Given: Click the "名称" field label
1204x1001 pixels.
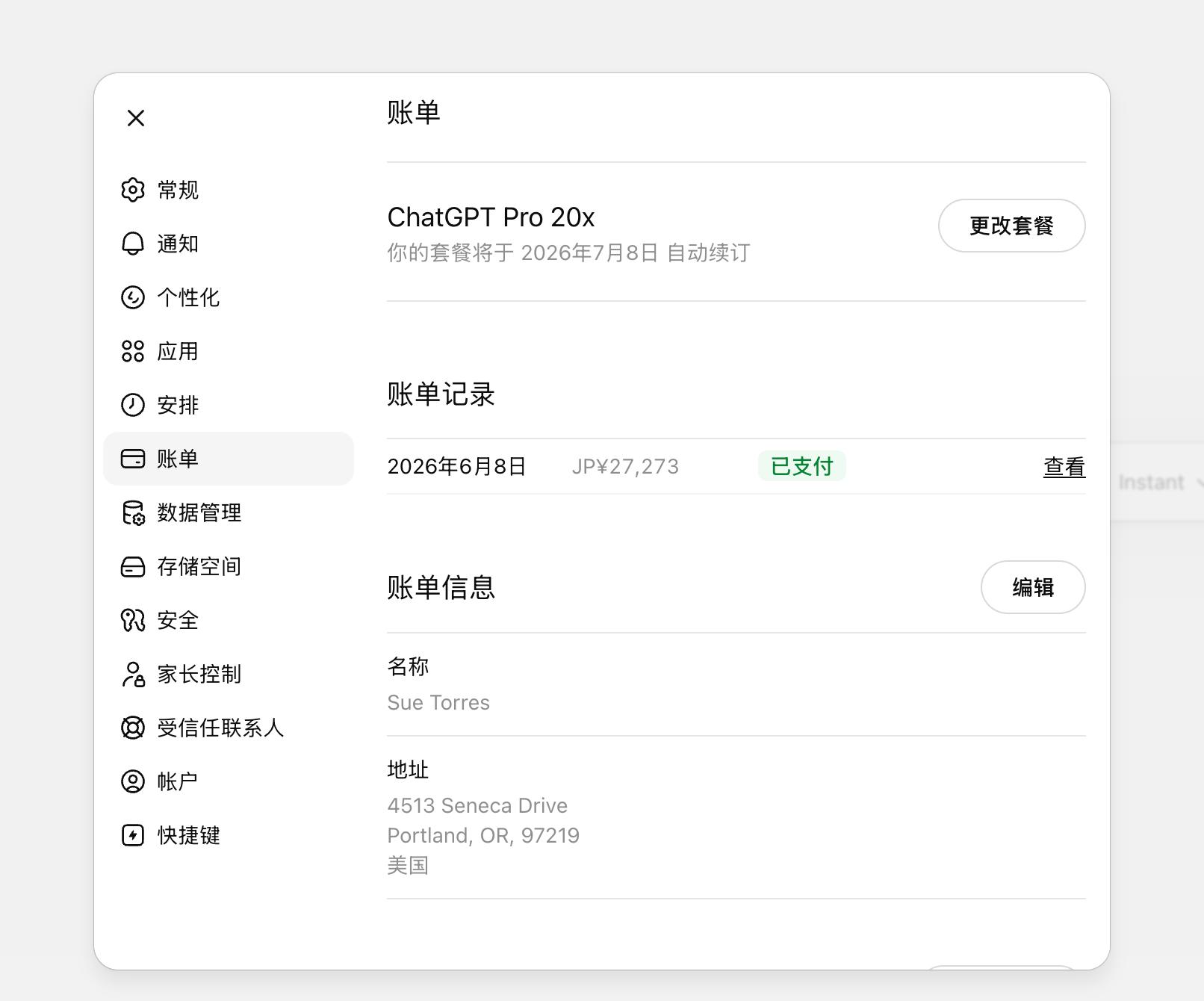Looking at the screenshot, I should [408, 666].
